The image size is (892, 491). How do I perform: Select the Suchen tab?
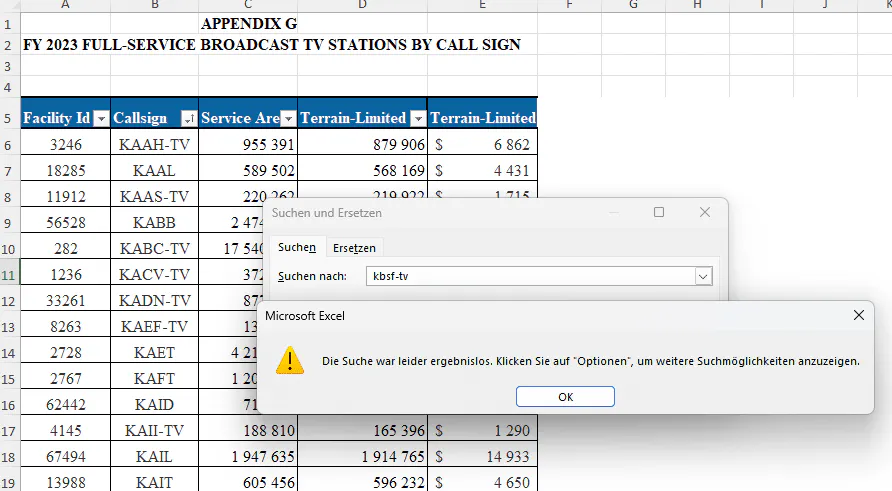297,247
